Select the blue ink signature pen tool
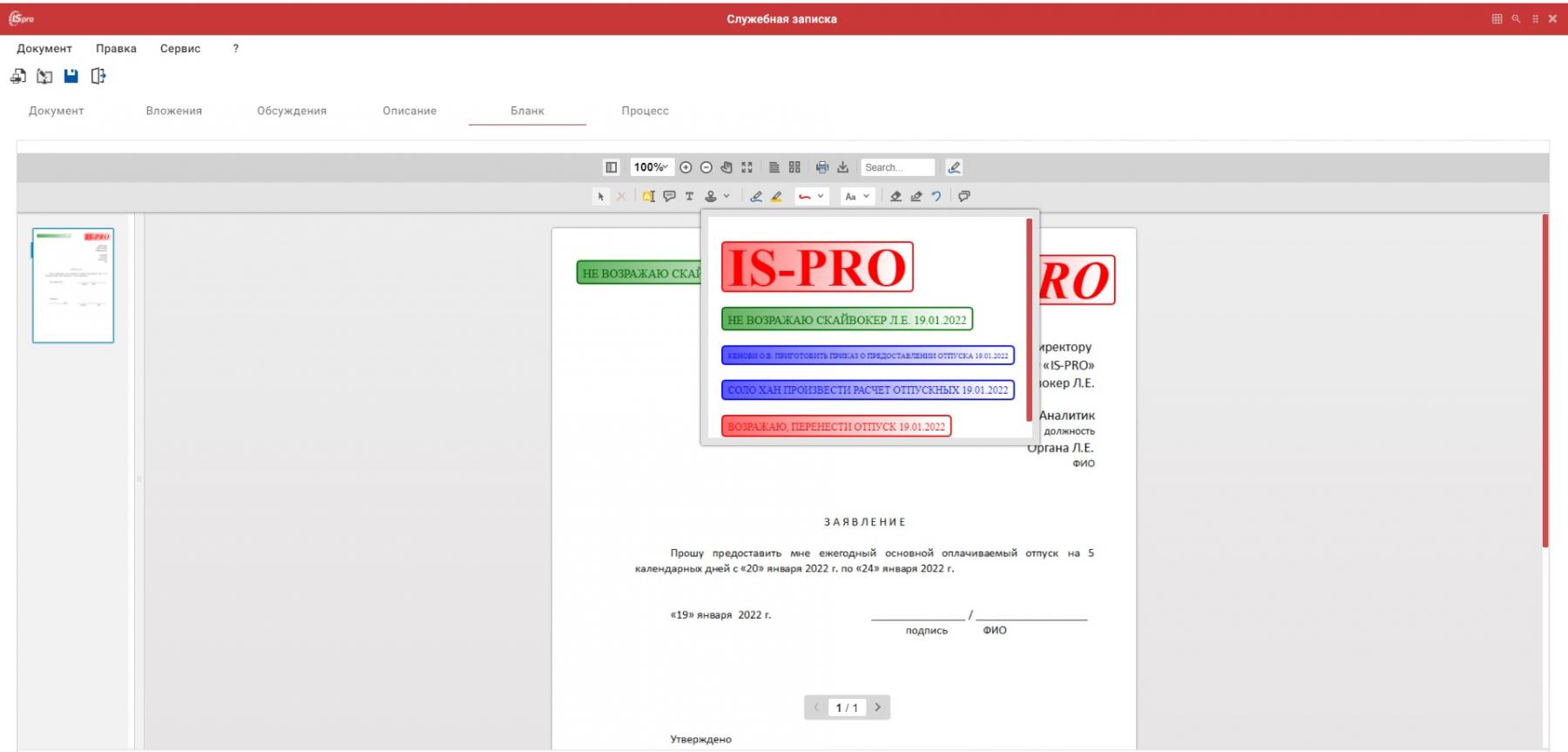This screenshot has height=752, width=1568. (x=756, y=196)
